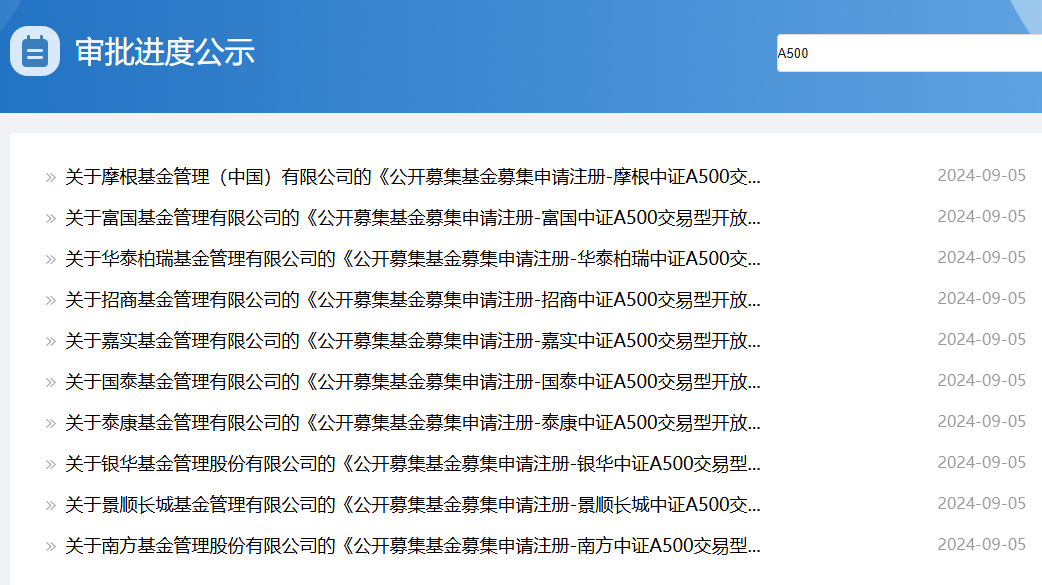Click the double-arrow bullet before 华泰柏瑞基金 row

pyautogui.click(x=51, y=259)
